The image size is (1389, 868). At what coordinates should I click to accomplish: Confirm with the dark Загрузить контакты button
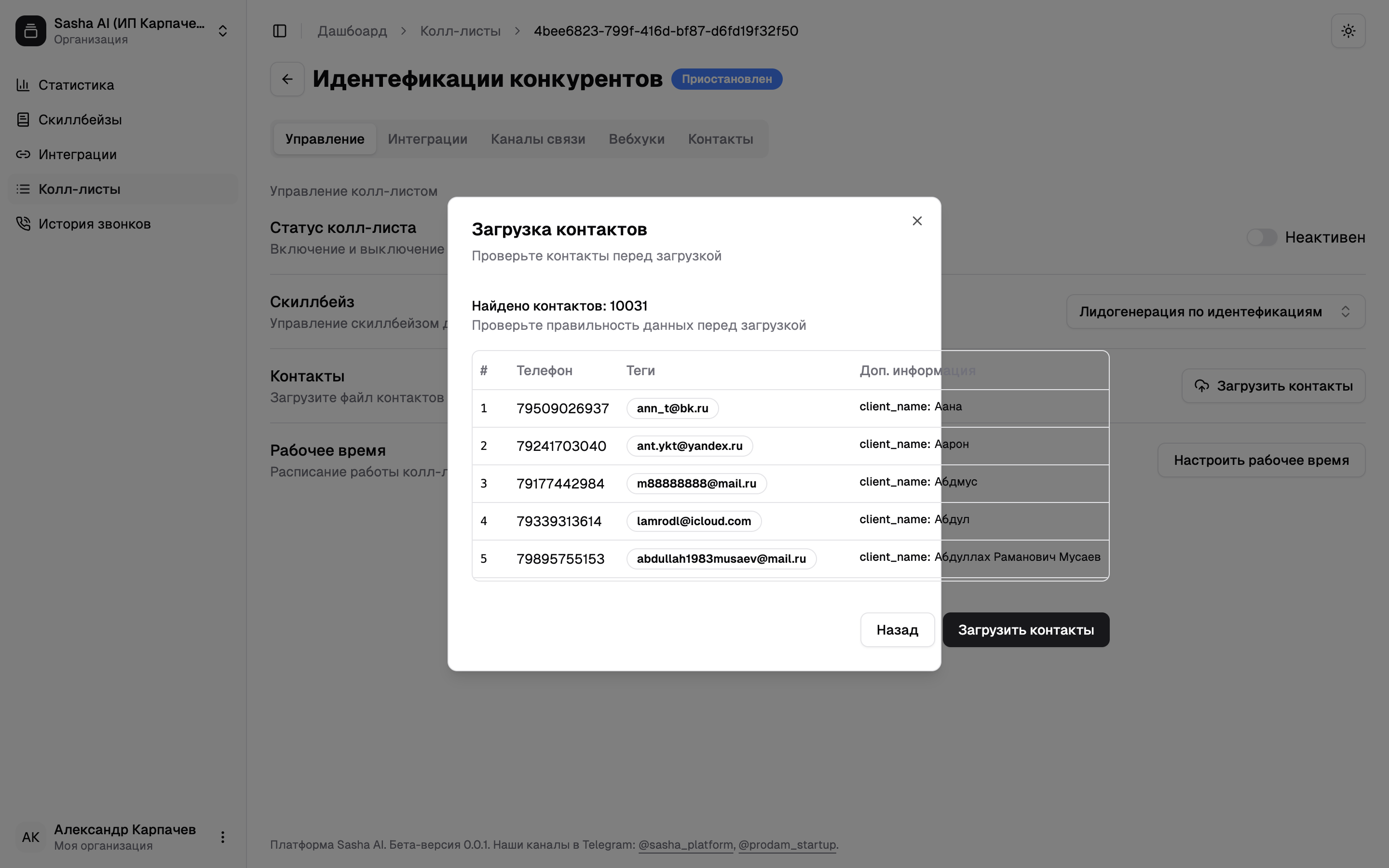pyautogui.click(x=1026, y=630)
